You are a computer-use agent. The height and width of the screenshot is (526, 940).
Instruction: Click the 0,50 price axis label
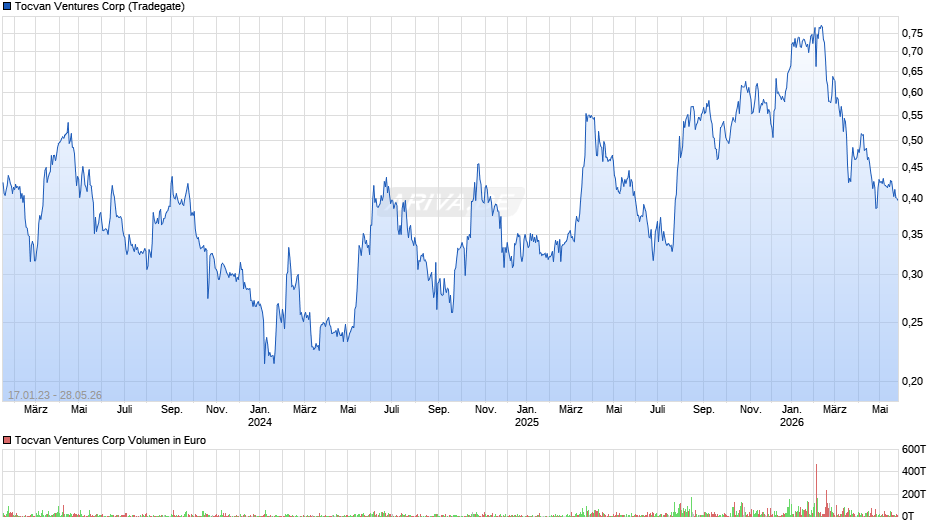[x=912, y=140]
